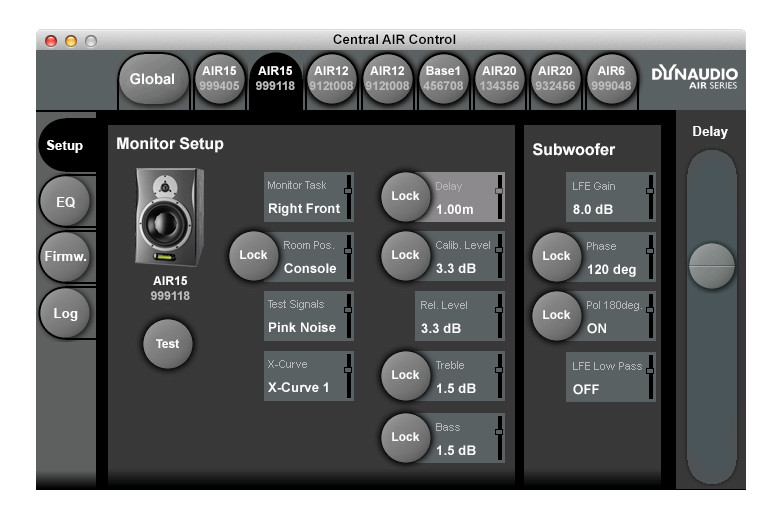Select the Calib. Level 3.3 dB field

467,257
